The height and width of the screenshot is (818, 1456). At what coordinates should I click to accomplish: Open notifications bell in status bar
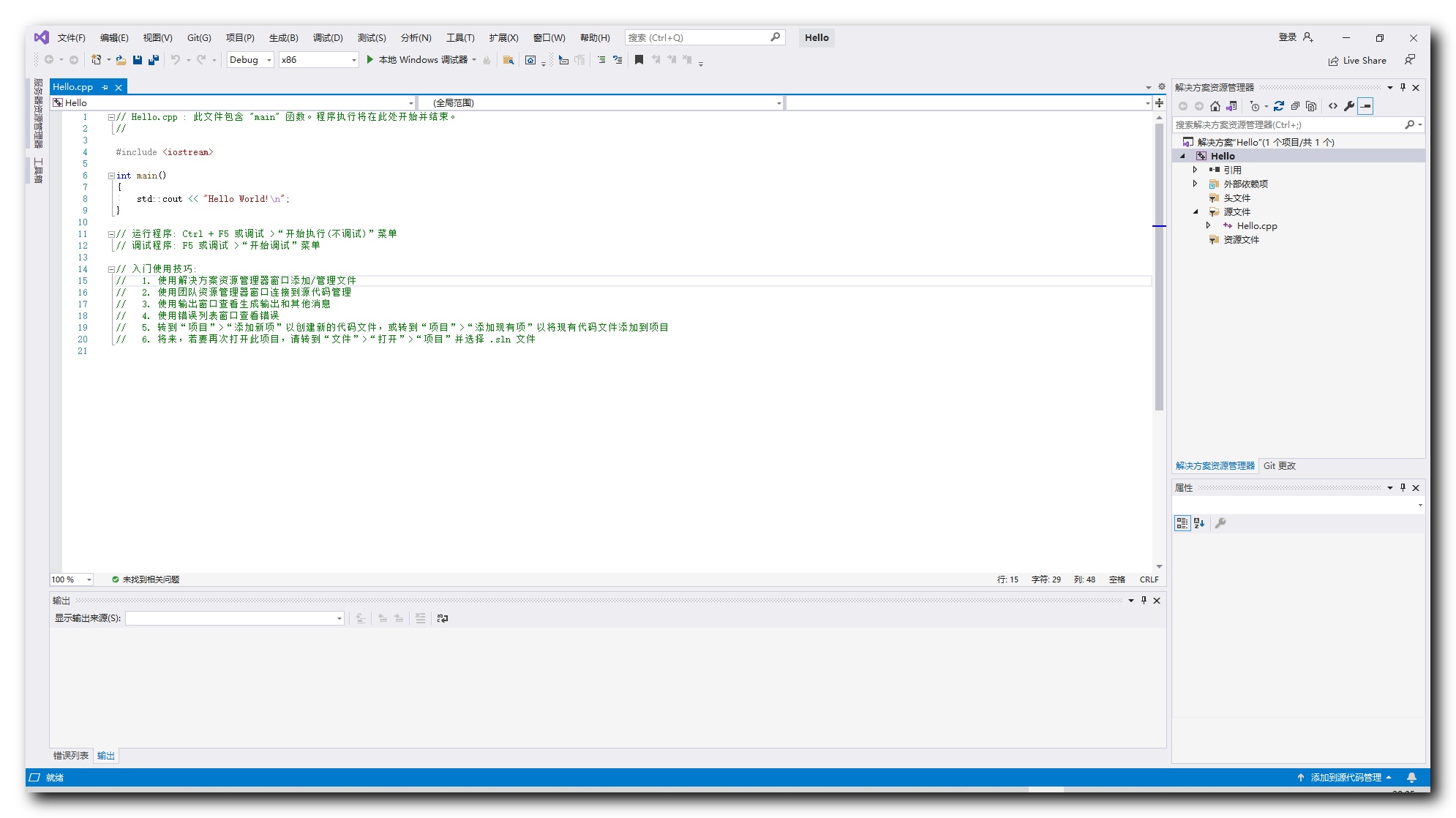click(1412, 778)
